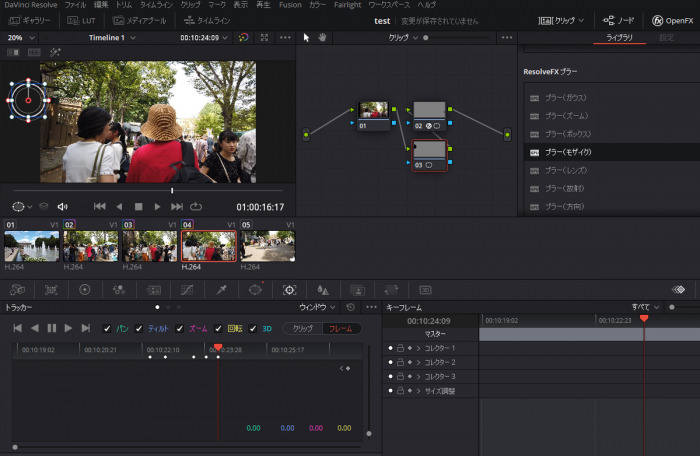This screenshot has height=456, width=700.
Task: Open the Color Wheels palette icon
Action: pyautogui.click(x=85, y=290)
